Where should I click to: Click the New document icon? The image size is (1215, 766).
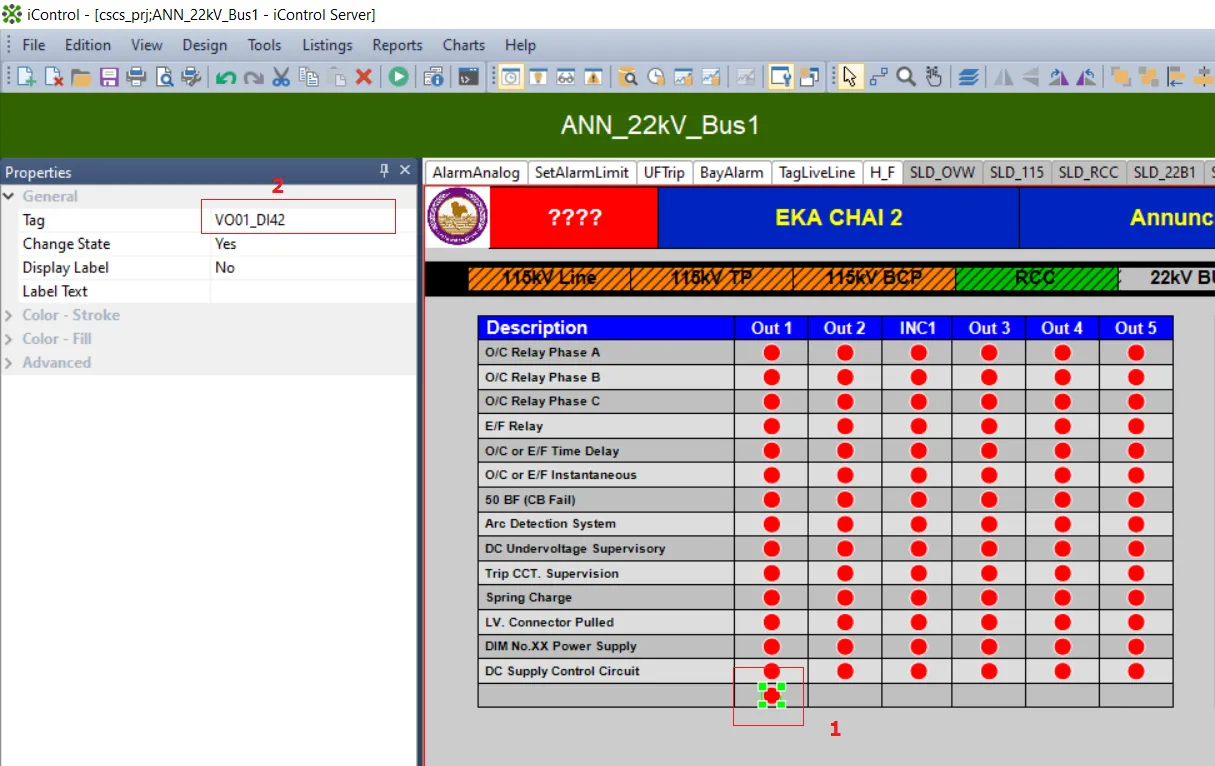click(27, 77)
